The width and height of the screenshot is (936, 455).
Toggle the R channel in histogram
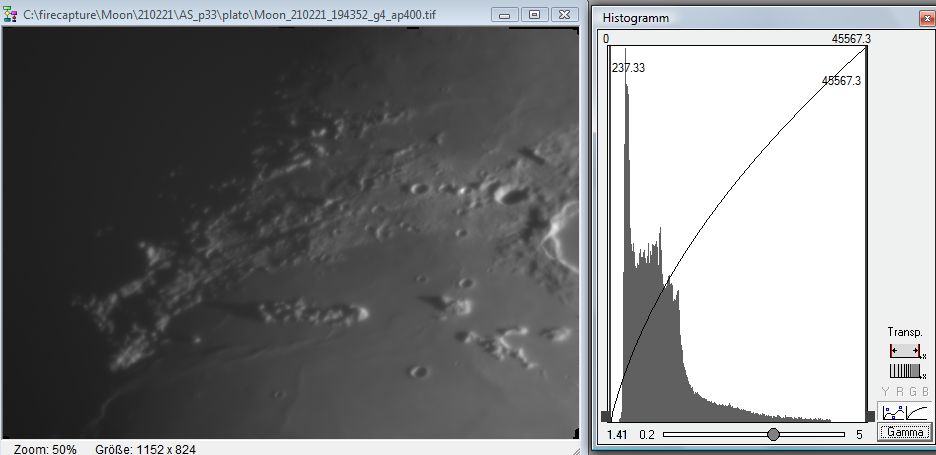899,392
